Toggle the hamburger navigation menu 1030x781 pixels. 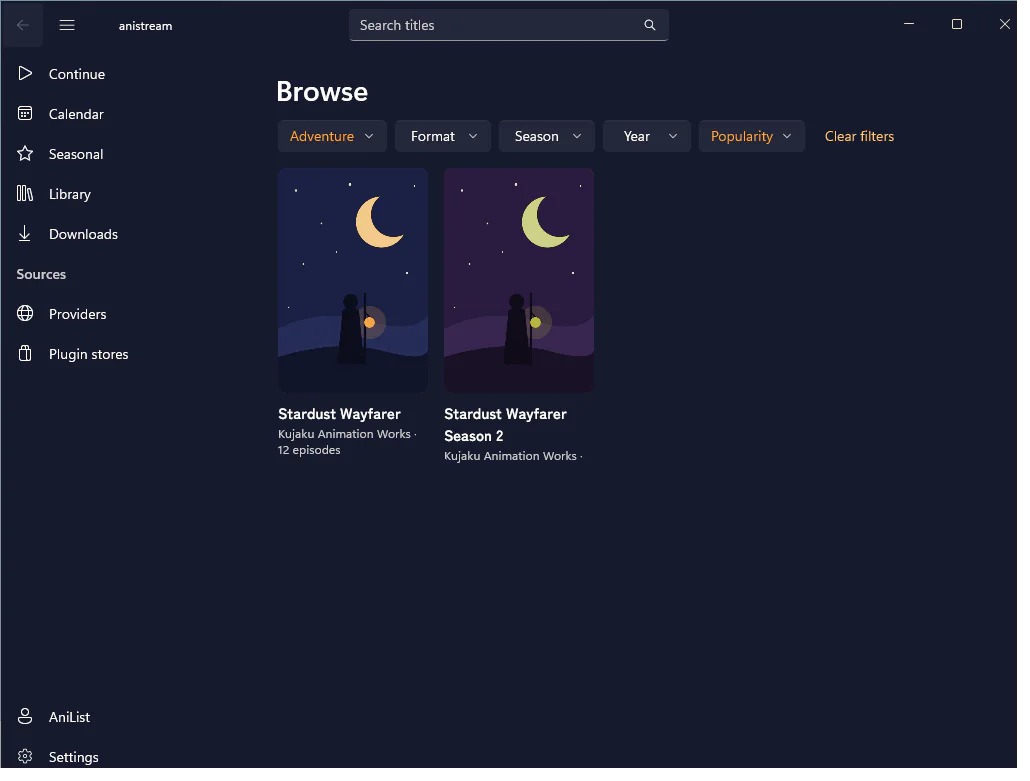(x=68, y=26)
